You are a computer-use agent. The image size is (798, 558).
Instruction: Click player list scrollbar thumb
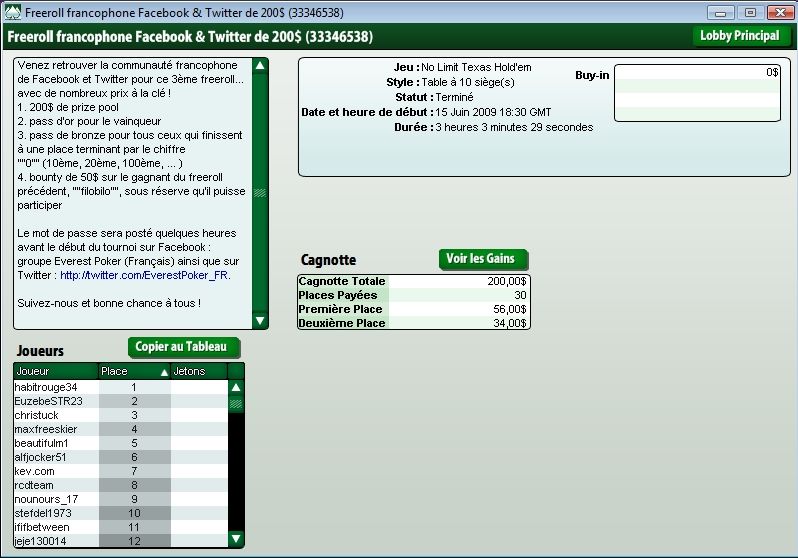(x=236, y=404)
